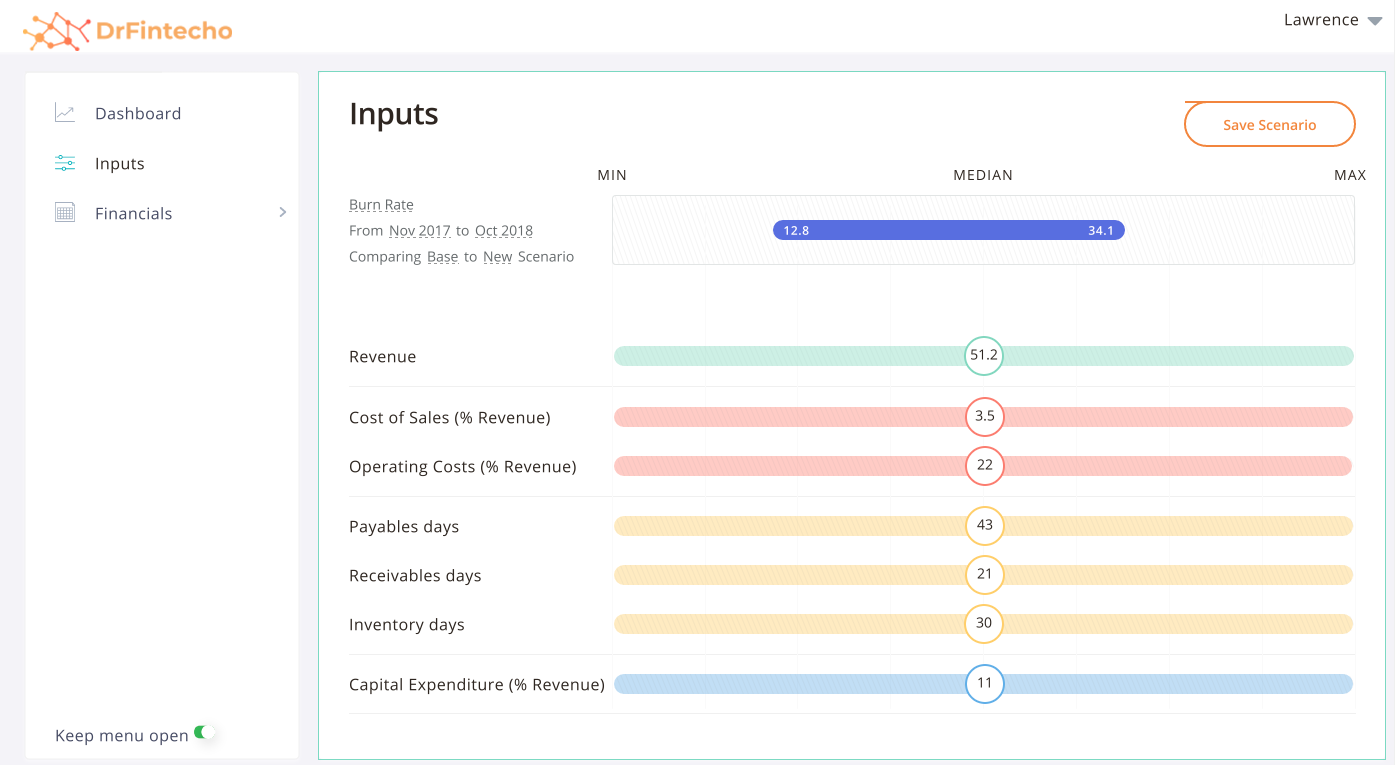This screenshot has width=1395, height=765.
Task: Click the Payables days handle showing 43
Action: [983, 525]
